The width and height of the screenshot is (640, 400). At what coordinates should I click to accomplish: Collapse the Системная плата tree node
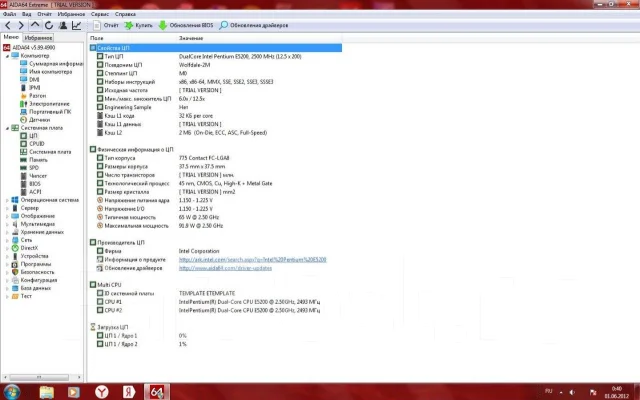tap(7, 128)
